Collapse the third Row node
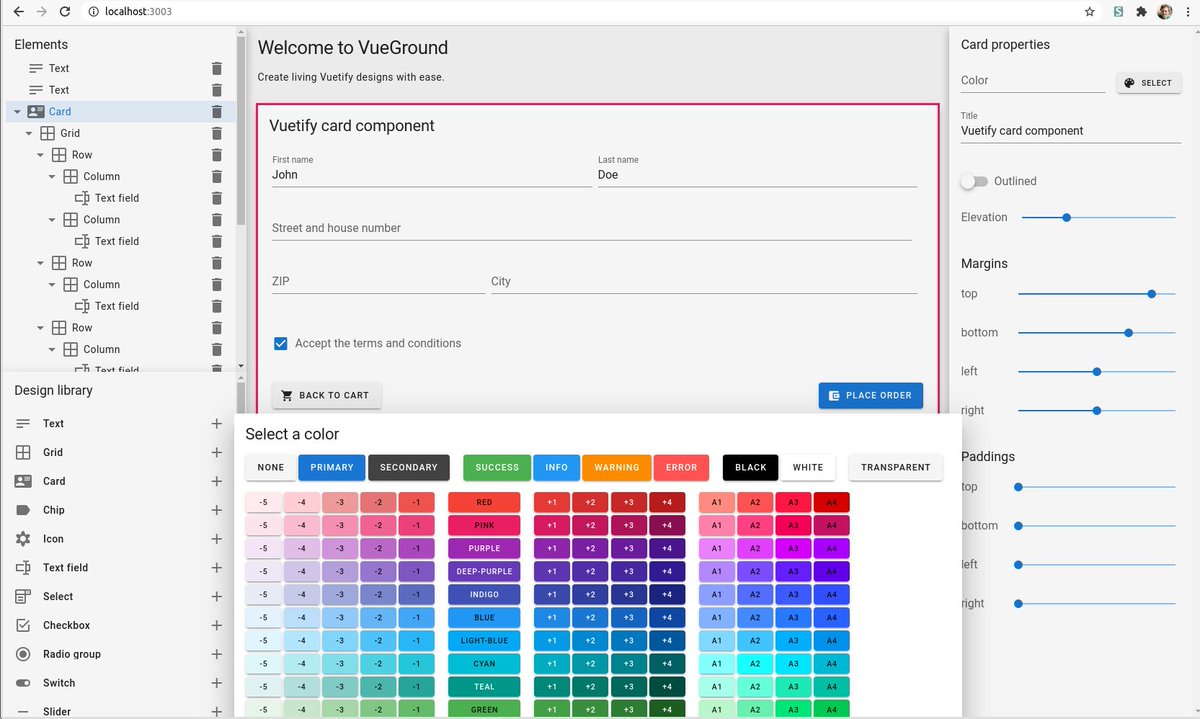 tap(41, 328)
